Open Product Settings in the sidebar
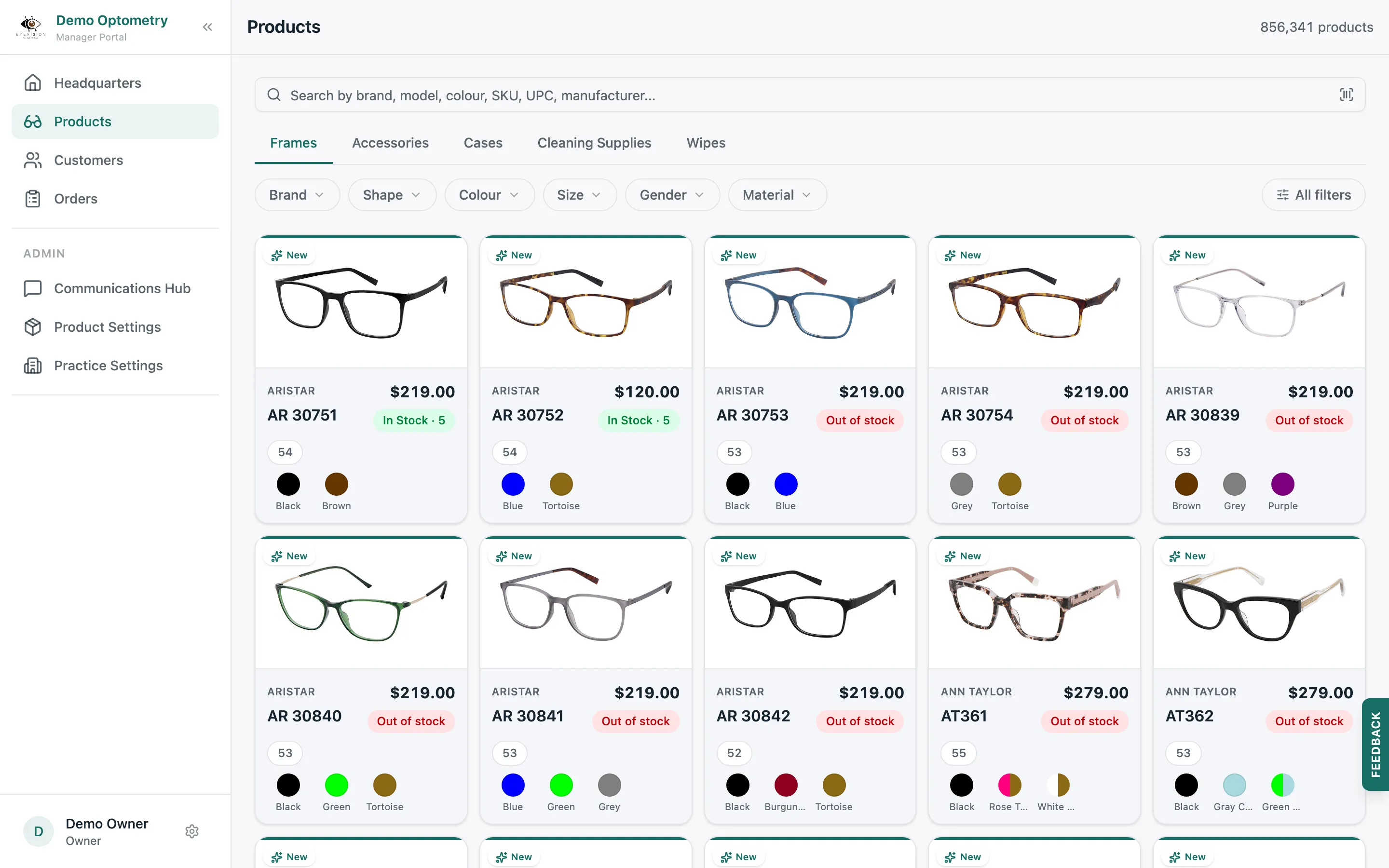This screenshot has width=1389, height=868. tap(115, 326)
